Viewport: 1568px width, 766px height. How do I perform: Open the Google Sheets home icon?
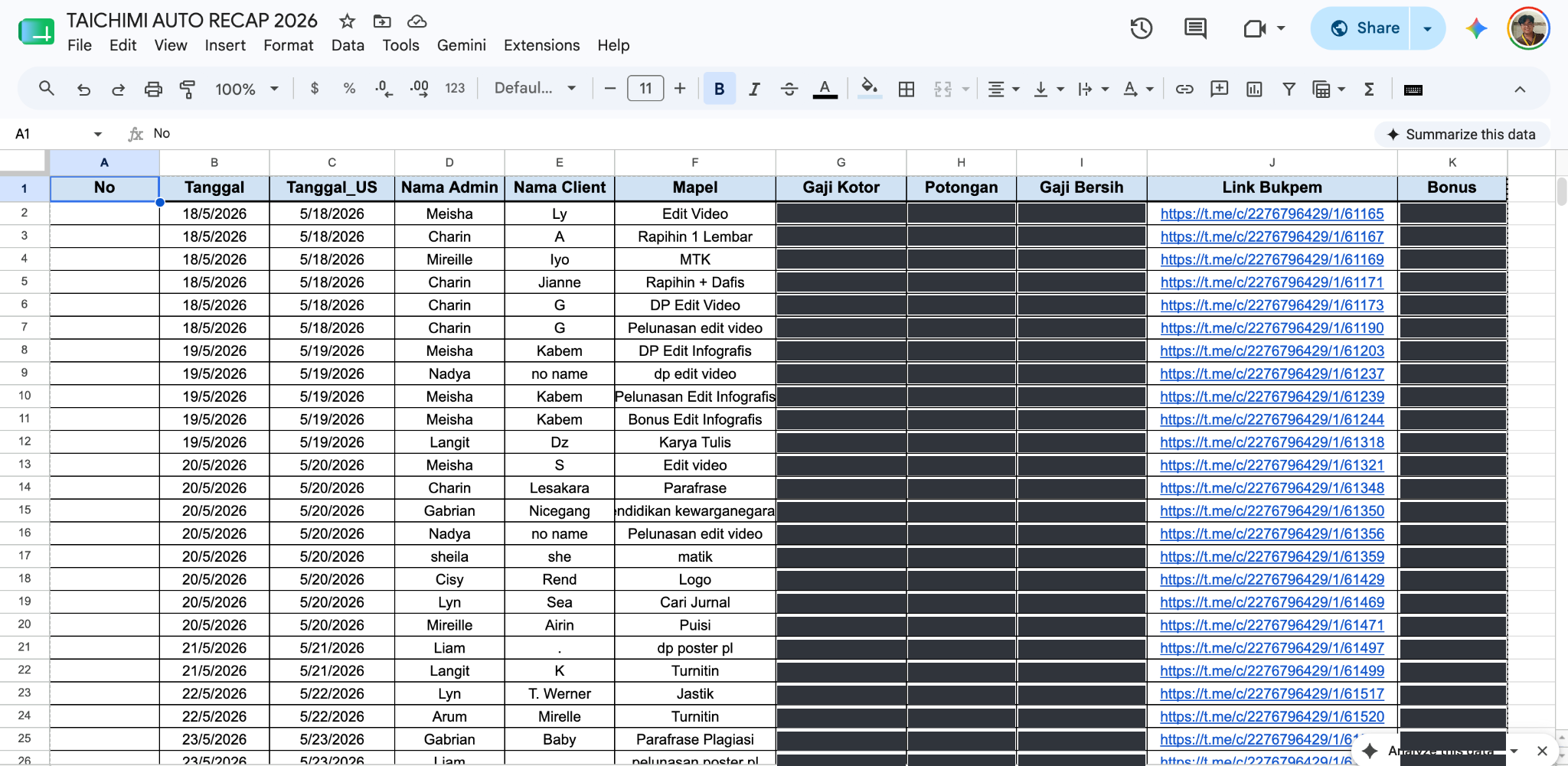(x=36, y=32)
